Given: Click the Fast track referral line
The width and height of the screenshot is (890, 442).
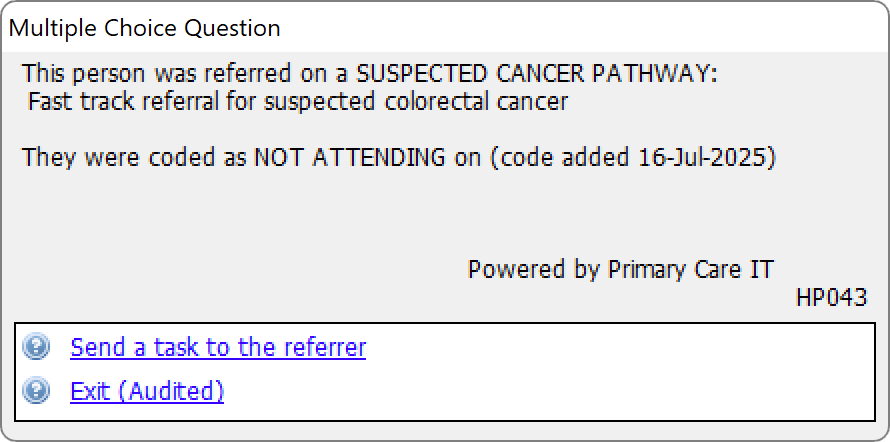Looking at the screenshot, I should (298, 102).
